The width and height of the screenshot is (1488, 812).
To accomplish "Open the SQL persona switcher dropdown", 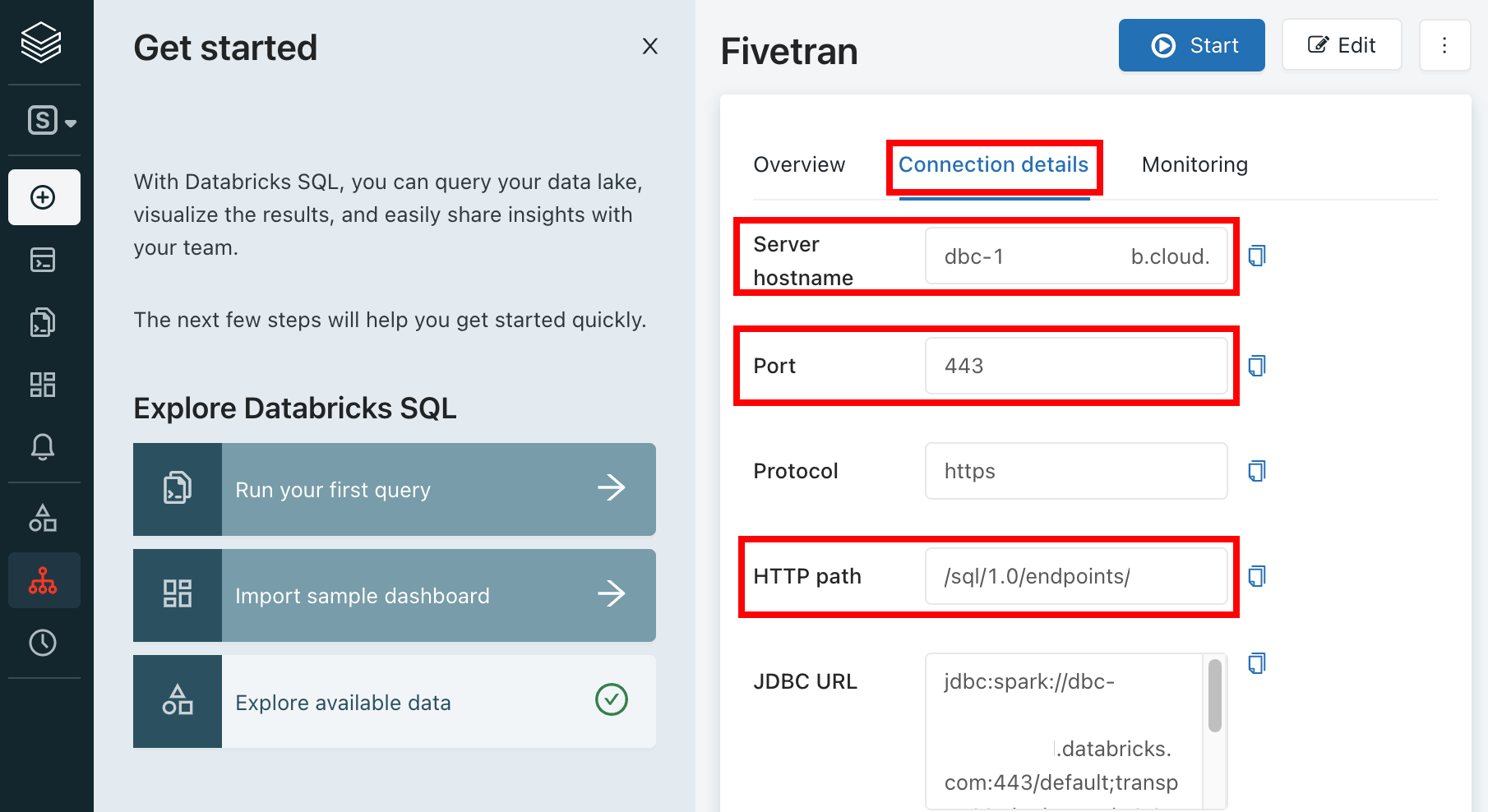I will click(52, 121).
